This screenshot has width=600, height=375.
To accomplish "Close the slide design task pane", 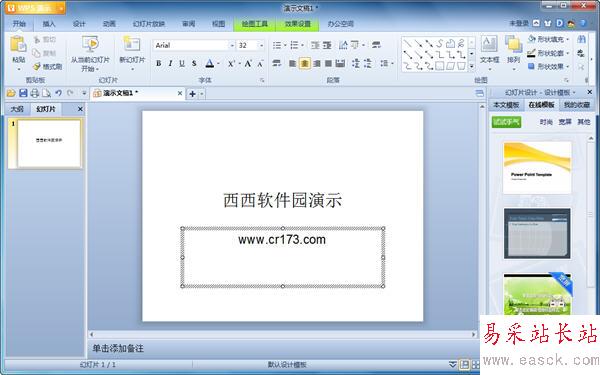I will click(x=590, y=92).
